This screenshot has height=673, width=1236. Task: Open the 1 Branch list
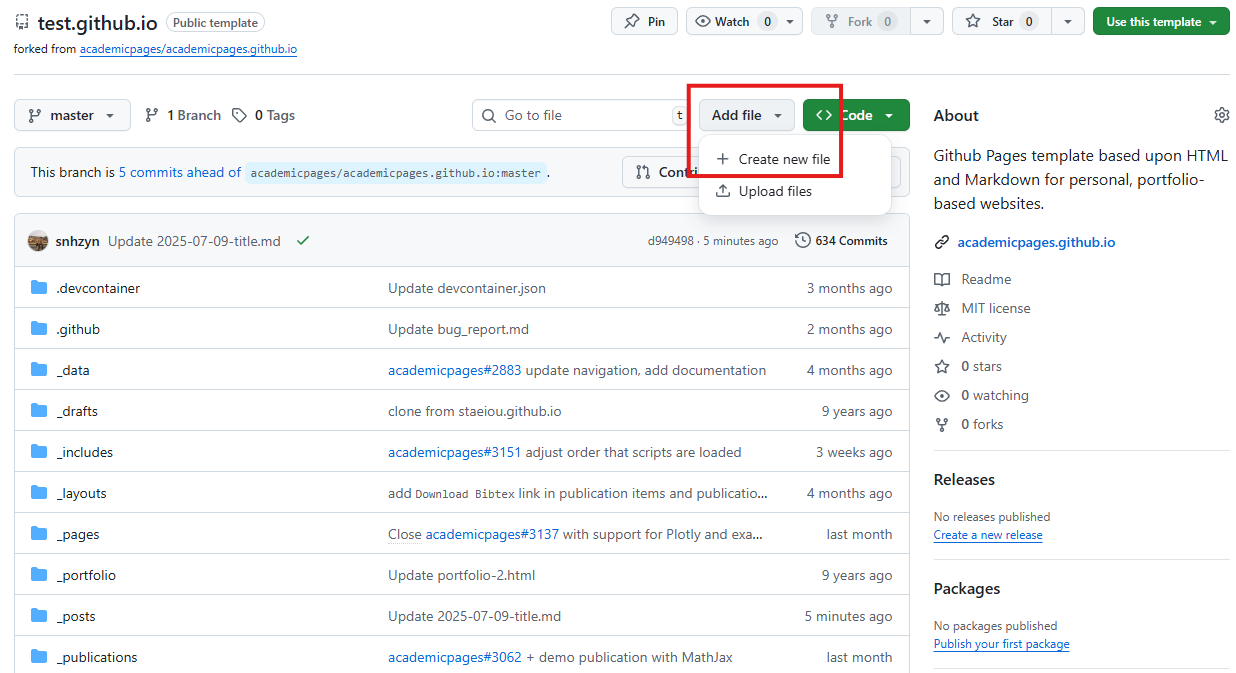(x=183, y=115)
